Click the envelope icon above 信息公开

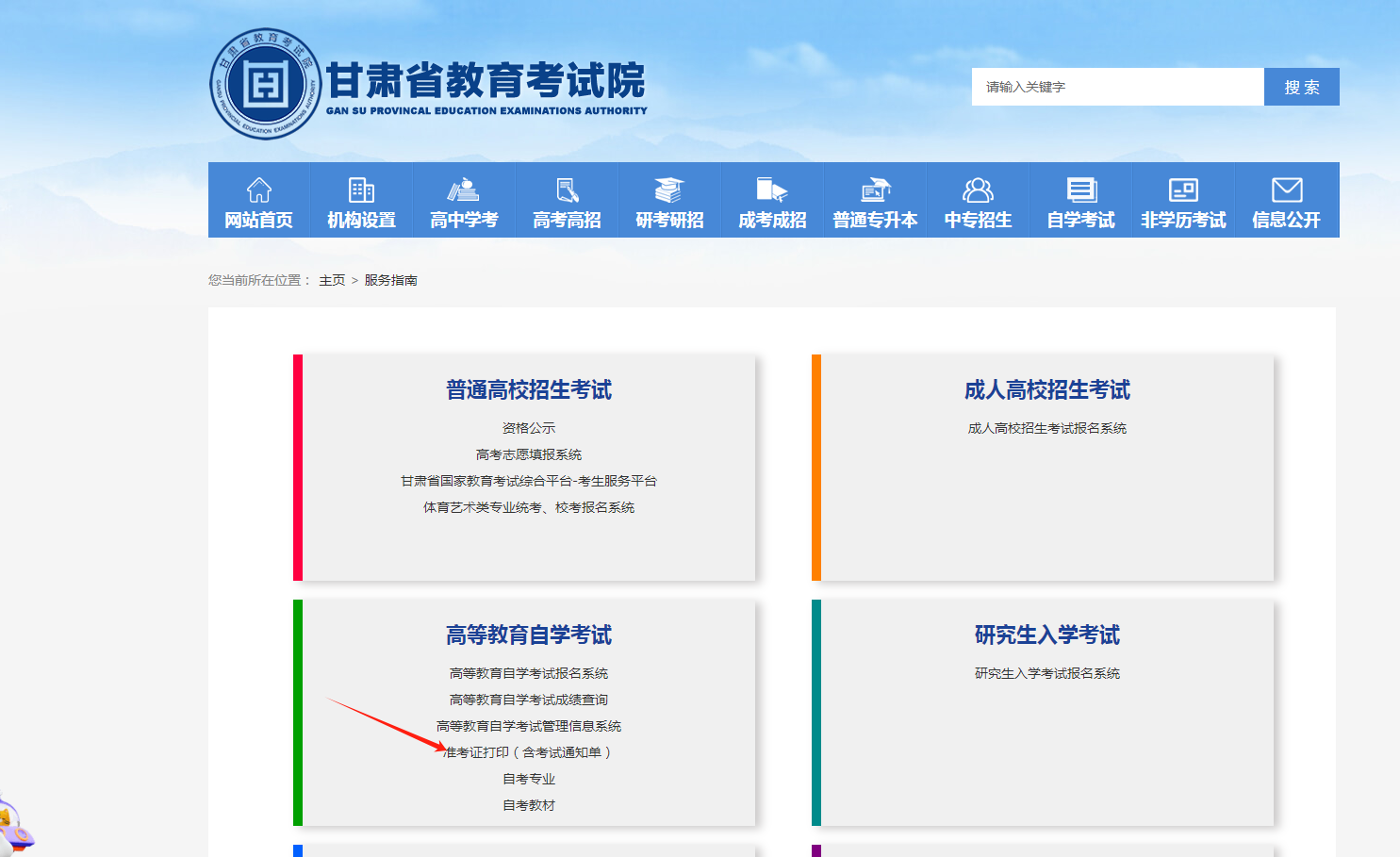[x=1287, y=190]
